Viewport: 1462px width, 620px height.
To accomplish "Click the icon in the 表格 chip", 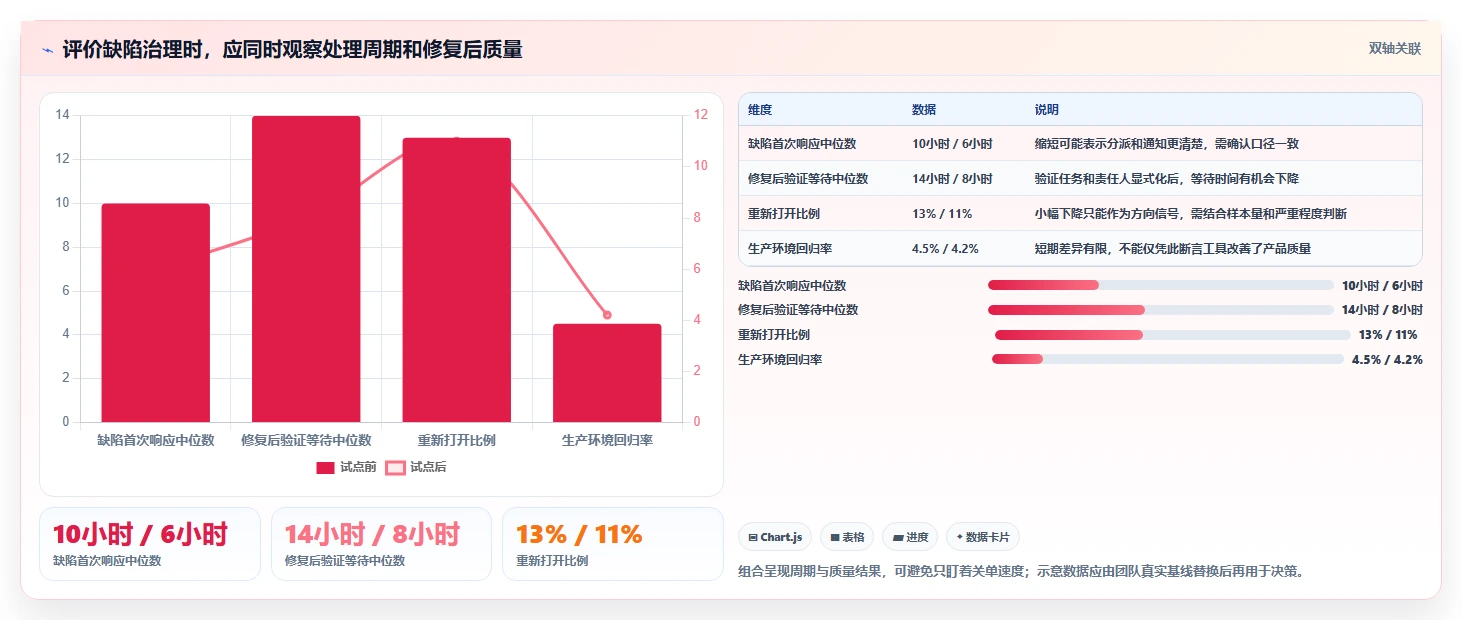I will click(835, 538).
